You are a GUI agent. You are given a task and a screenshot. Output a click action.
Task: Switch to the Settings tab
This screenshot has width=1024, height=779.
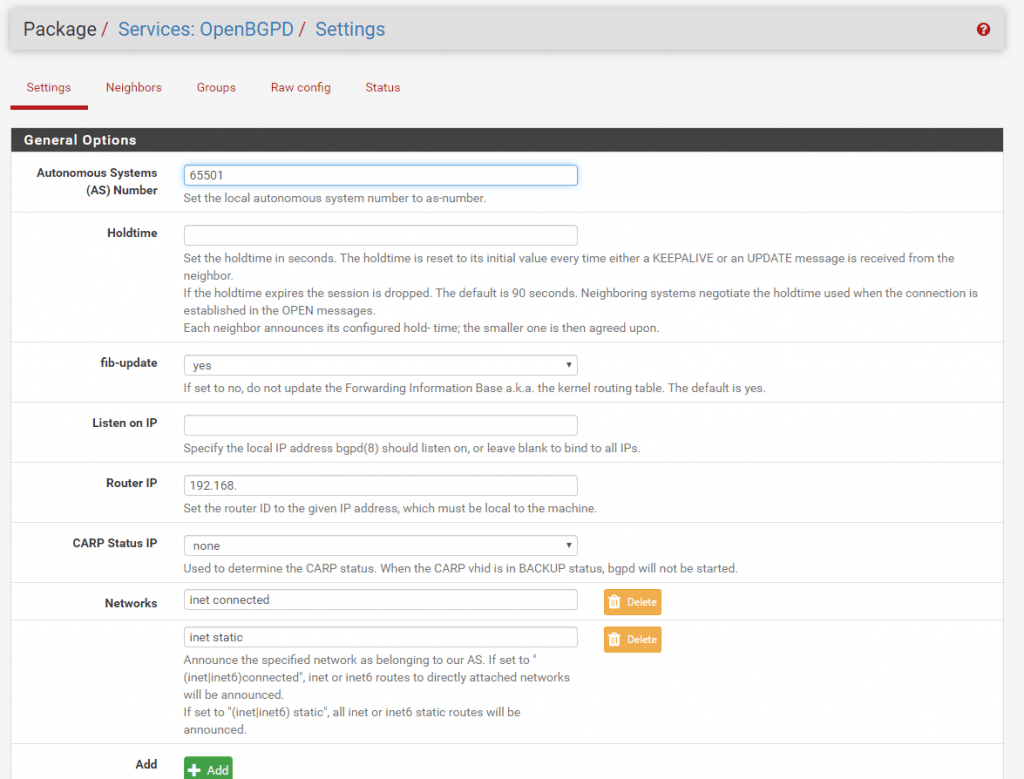click(x=48, y=87)
